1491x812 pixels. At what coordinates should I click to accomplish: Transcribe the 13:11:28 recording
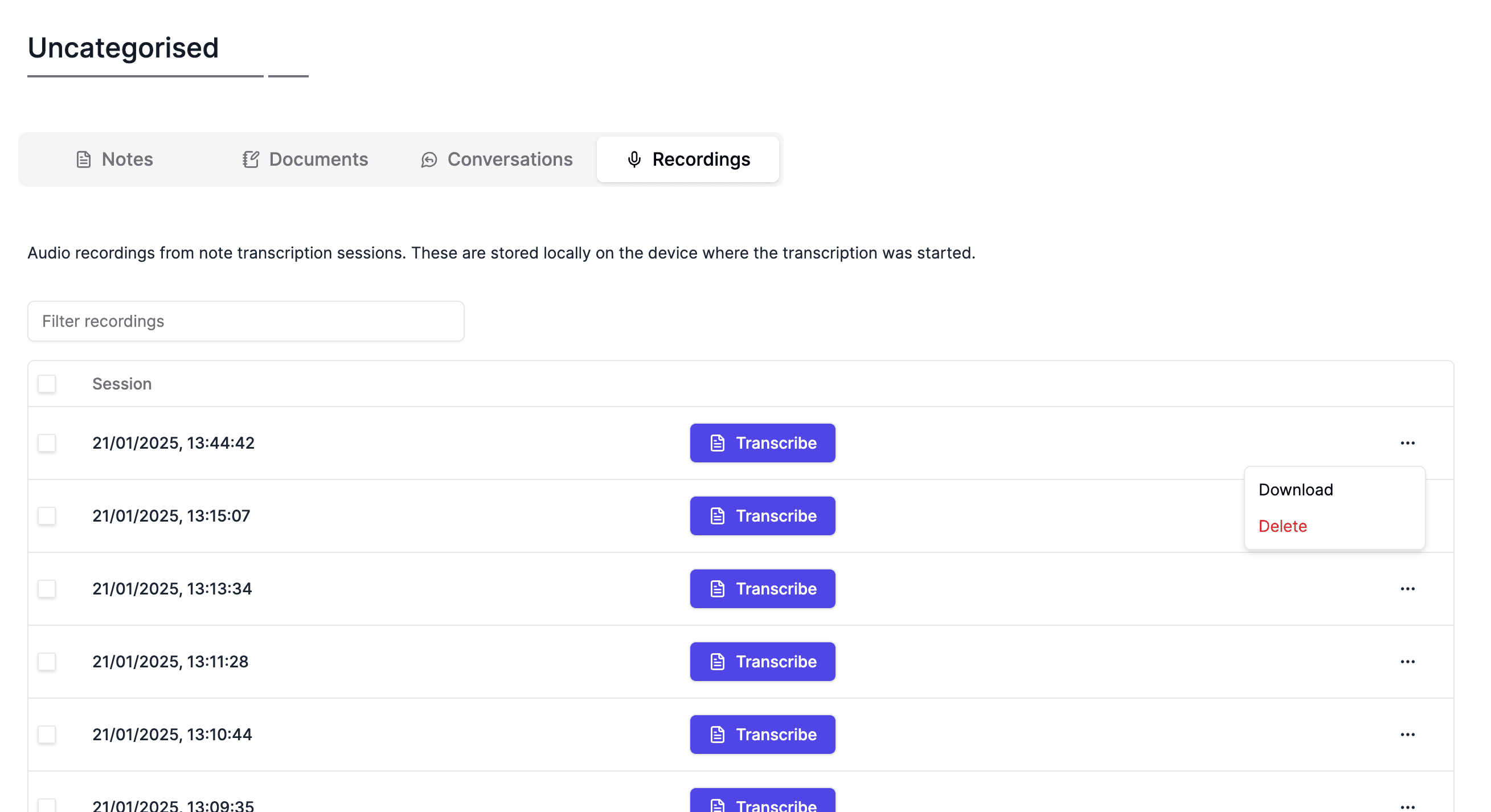(761, 662)
